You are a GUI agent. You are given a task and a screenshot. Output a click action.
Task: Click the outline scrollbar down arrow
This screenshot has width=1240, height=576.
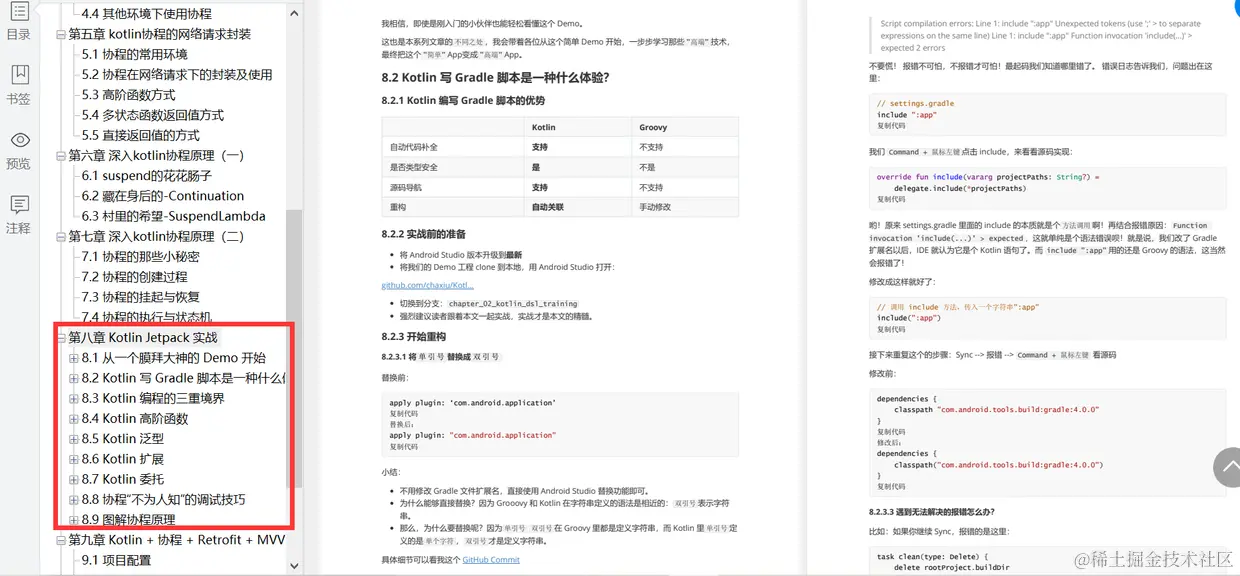click(x=294, y=565)
